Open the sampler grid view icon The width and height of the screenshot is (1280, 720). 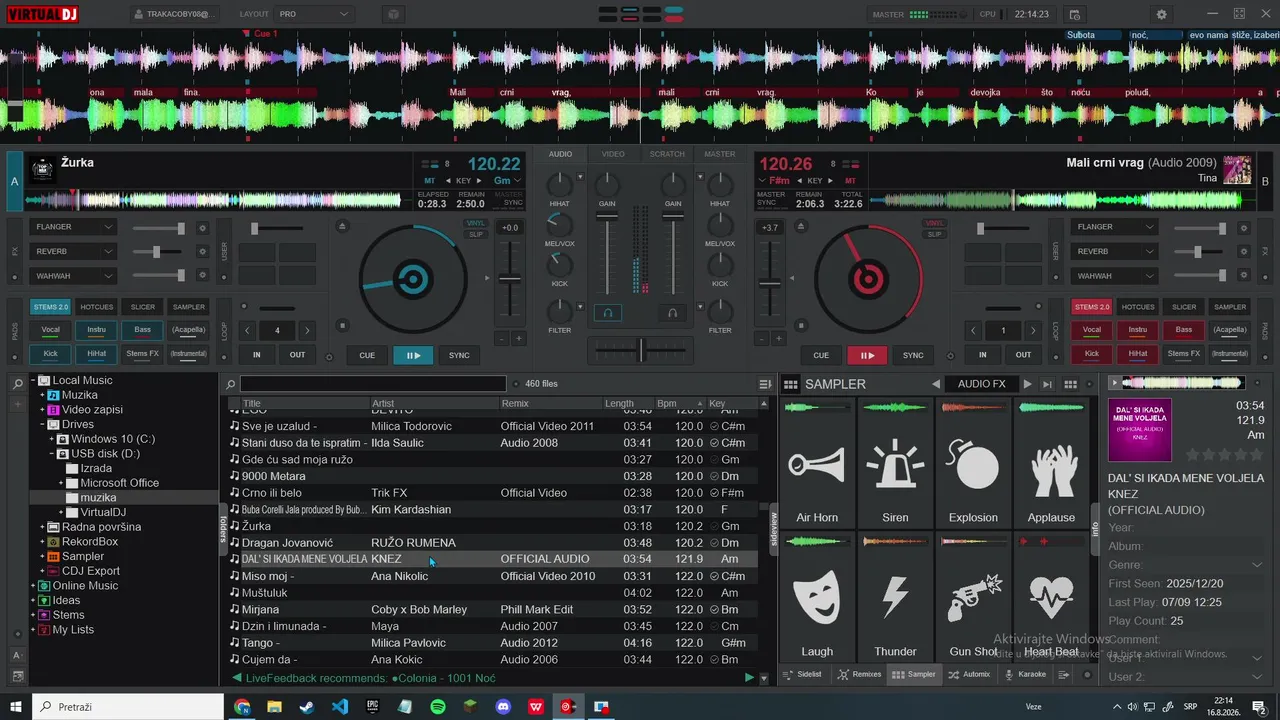[x=790, y=384]
